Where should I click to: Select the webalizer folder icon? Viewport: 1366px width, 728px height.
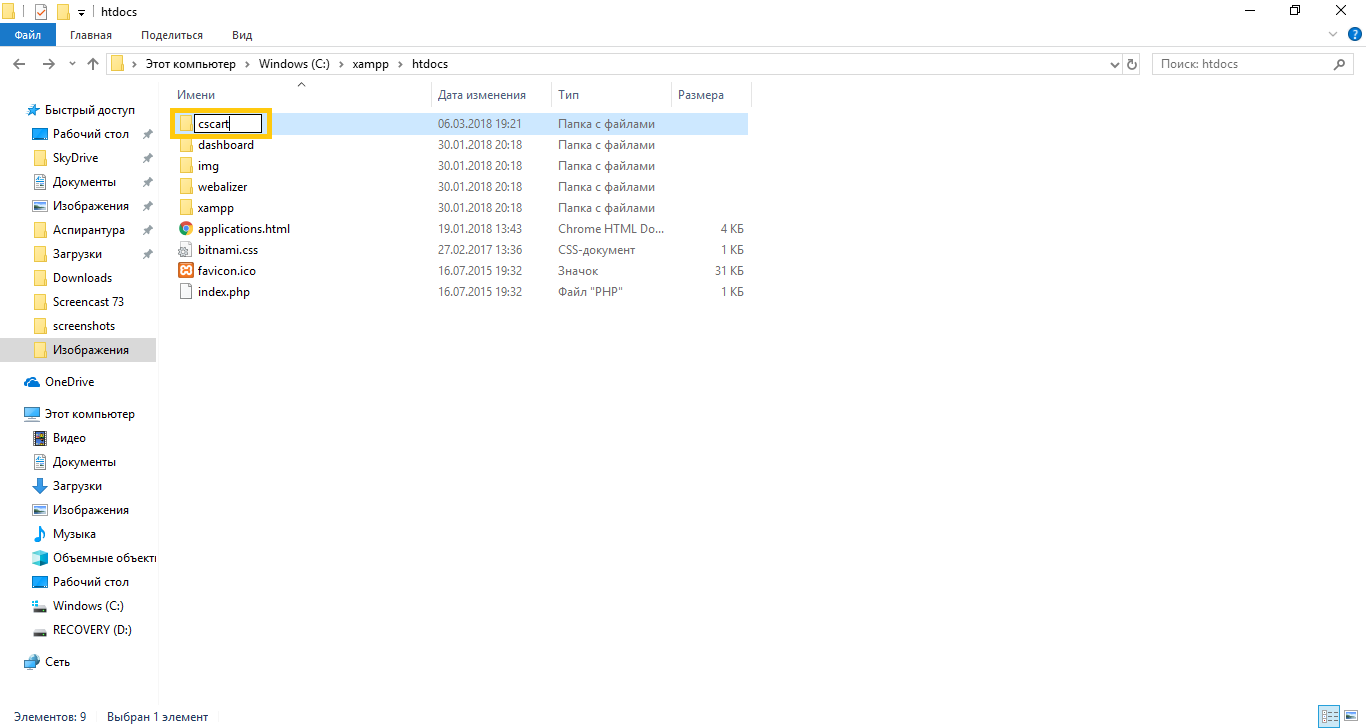[x=186, y=187]
